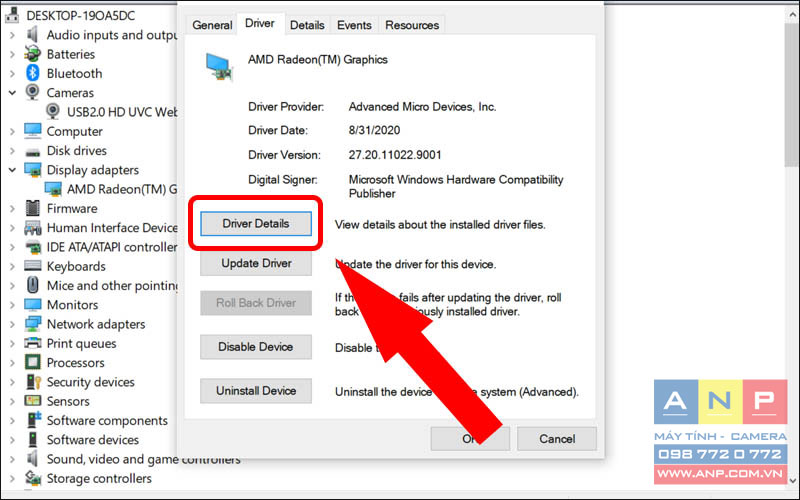The width and height of the screenshot is (800, 500).
Task: Click the Driver Details button
Action: (256, 223)
